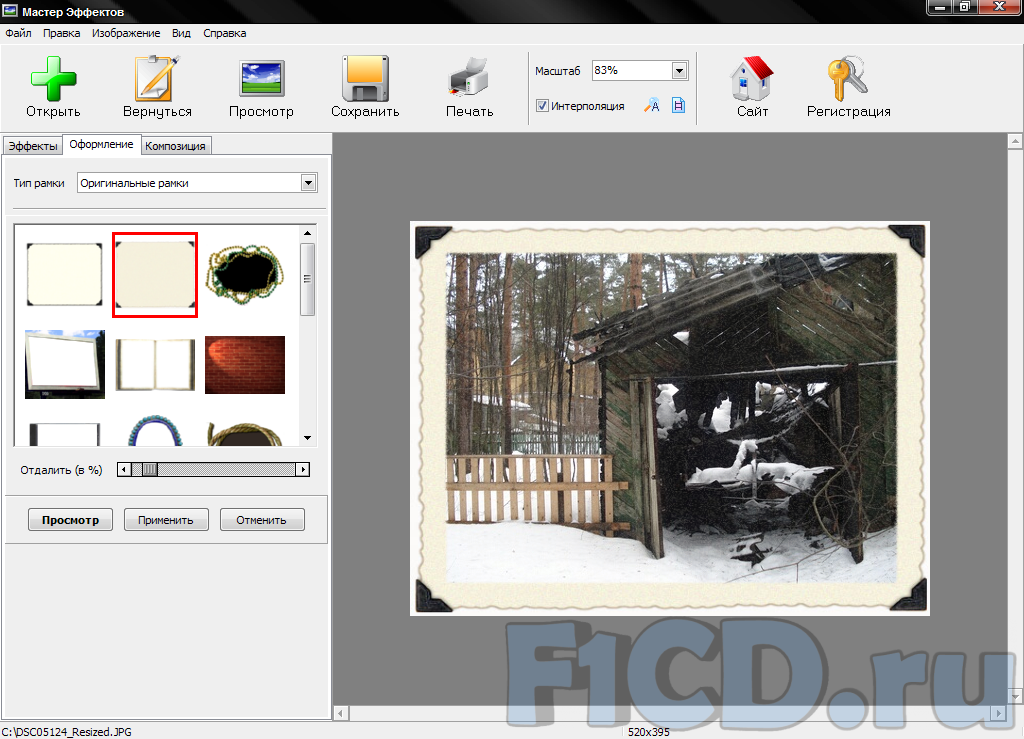
Task: Click the frame list scrollbar thumb
Action: point(308,279)
